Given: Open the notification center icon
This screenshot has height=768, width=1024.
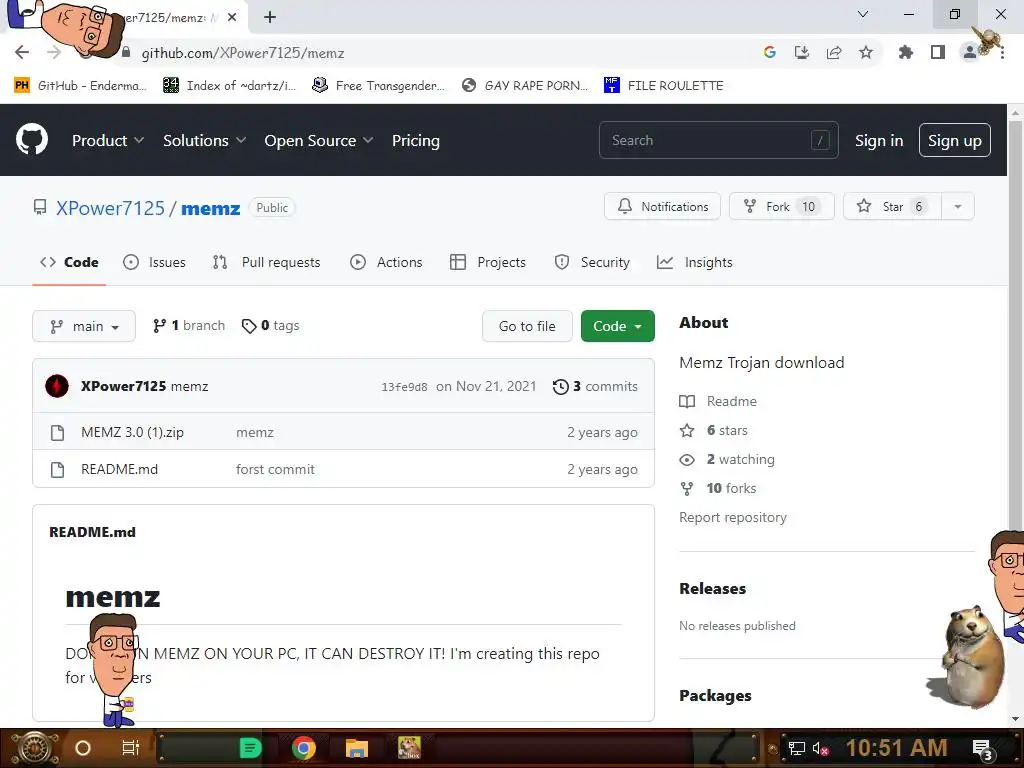Looking at the screenshot, I should click(x=983, y=749).
